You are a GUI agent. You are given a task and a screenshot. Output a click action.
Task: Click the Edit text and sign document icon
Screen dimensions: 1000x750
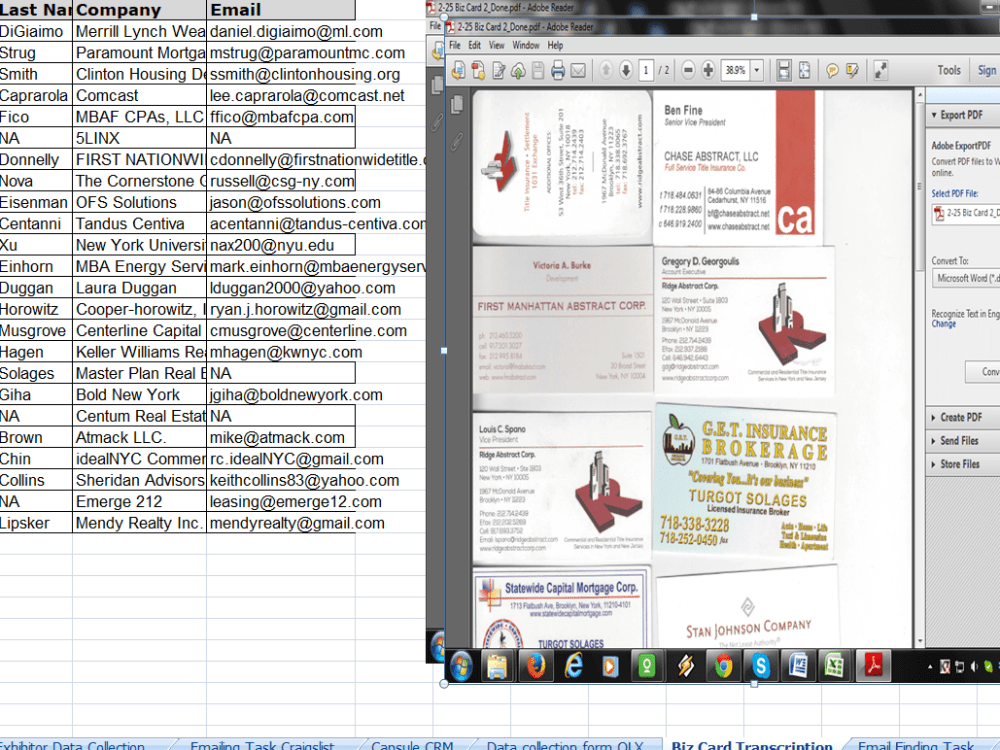(499, 70)
